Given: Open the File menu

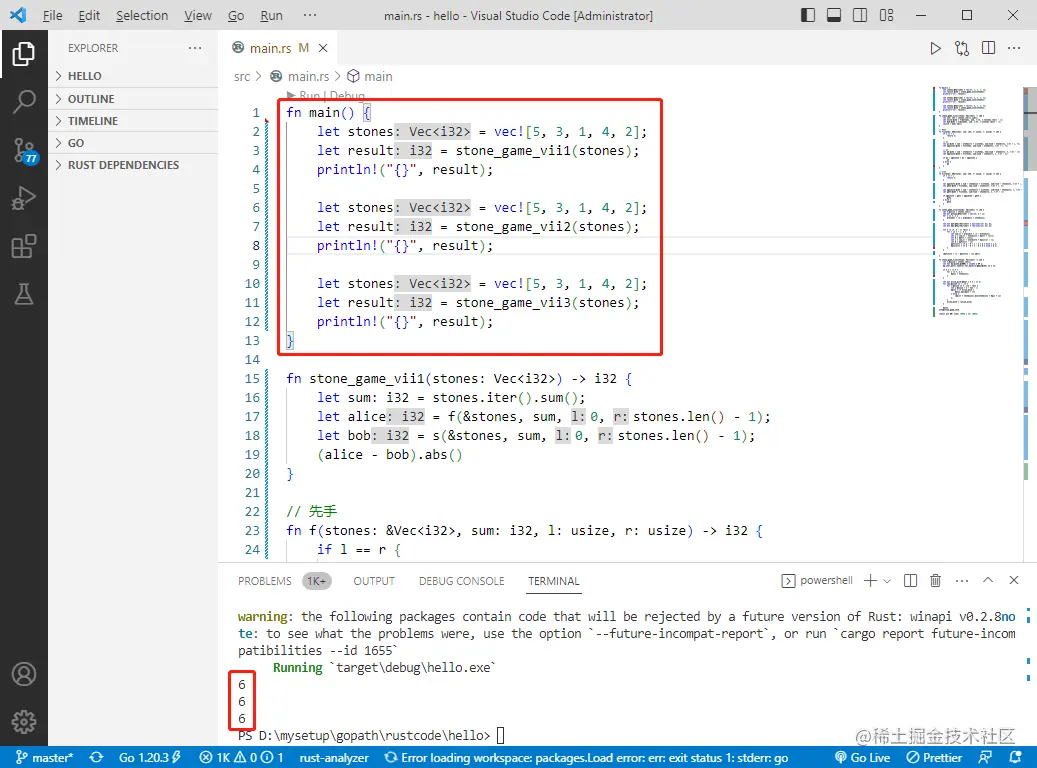Looking at the screenshot, I should pos(52,15).
